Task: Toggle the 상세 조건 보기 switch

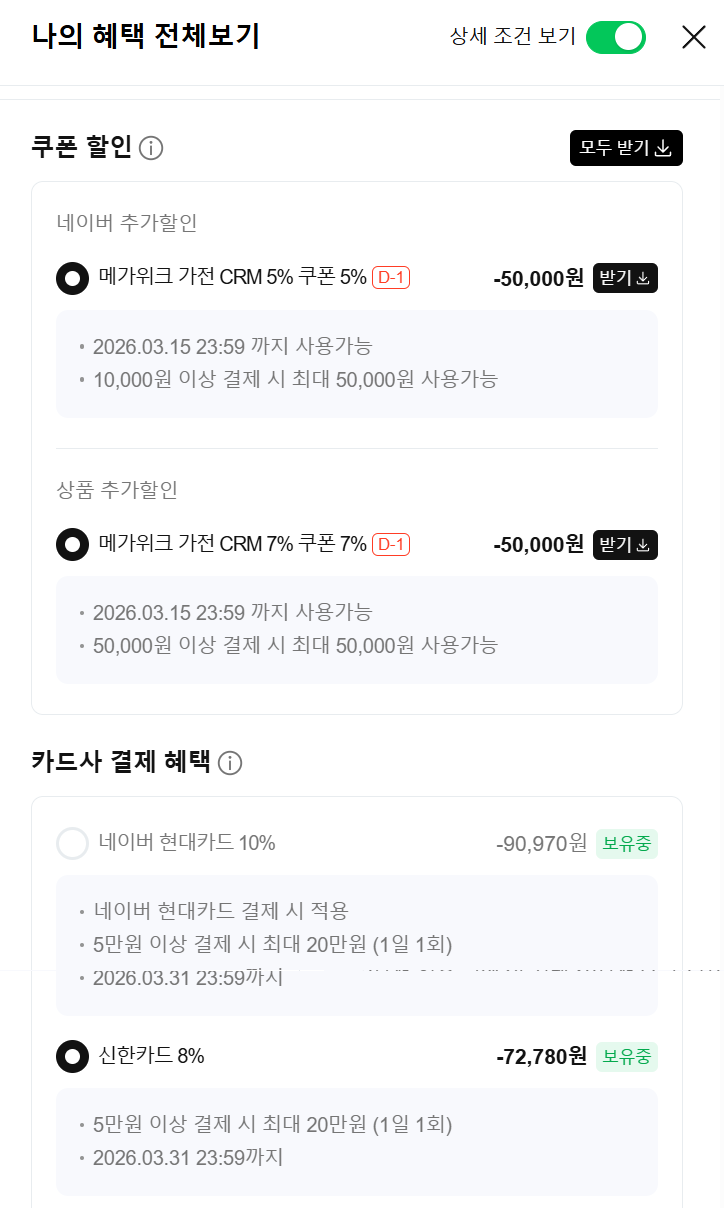Action: [x=615, y=37]
